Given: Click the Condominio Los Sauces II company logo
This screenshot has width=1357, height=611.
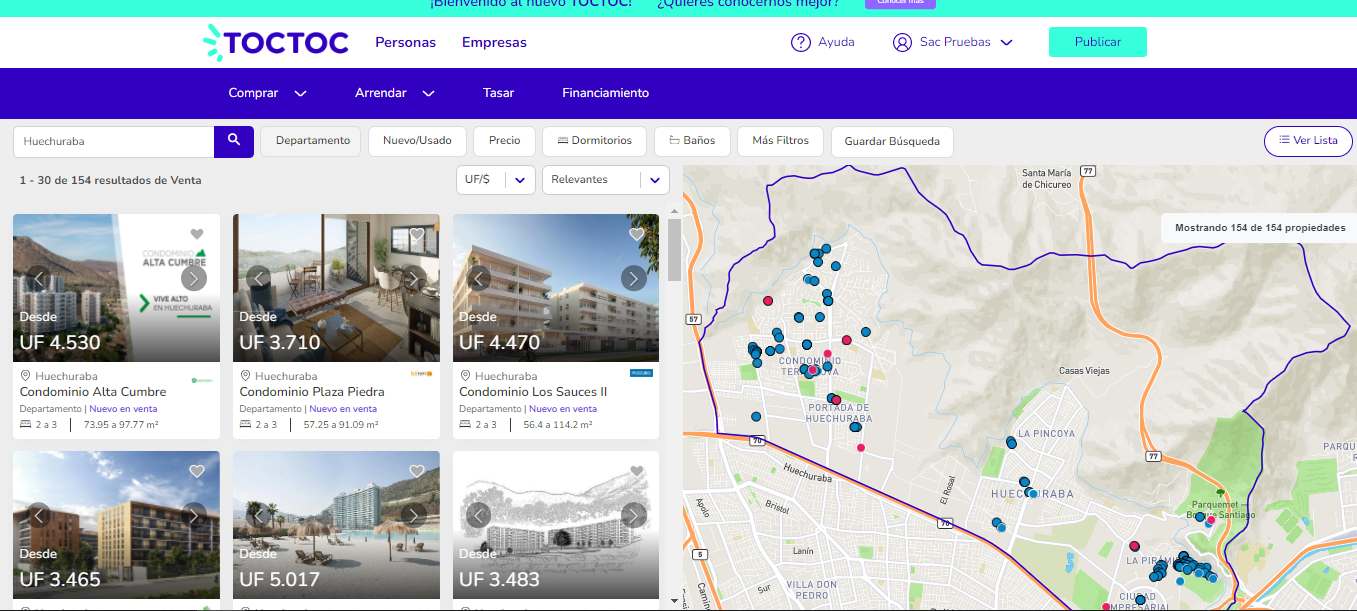Looking at the screenshot, I should tap(641, 373).
